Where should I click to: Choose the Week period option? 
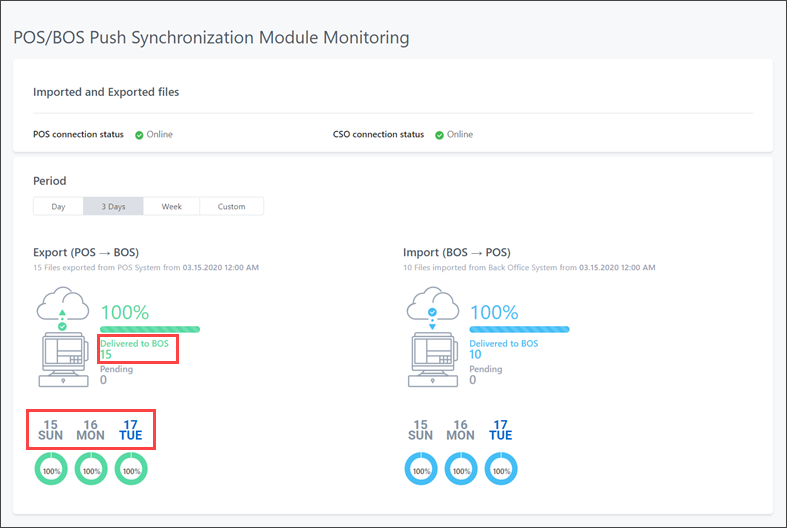click(172, 206)
